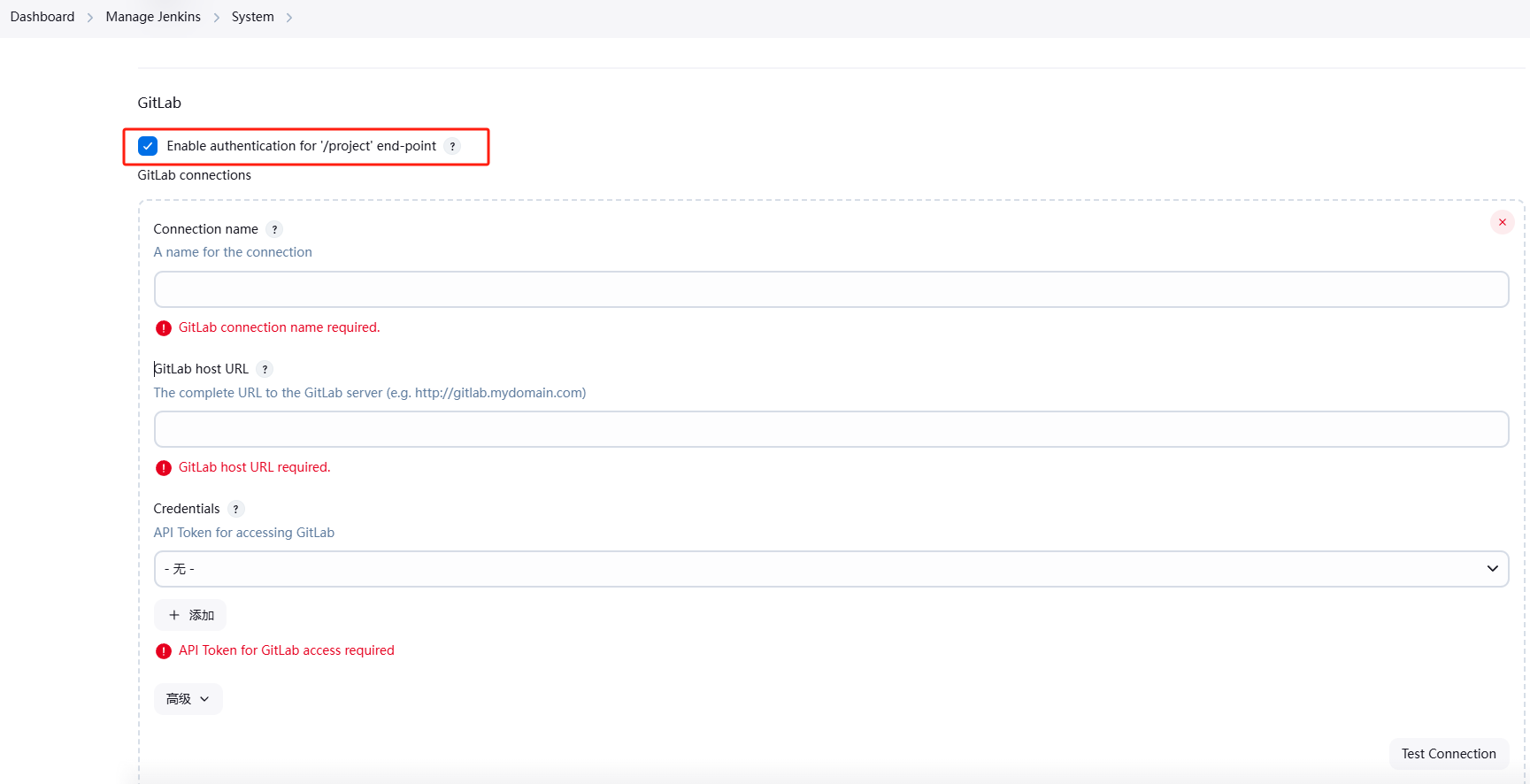
Task: Show help for GitLab host URL
Action: point(265,369)
